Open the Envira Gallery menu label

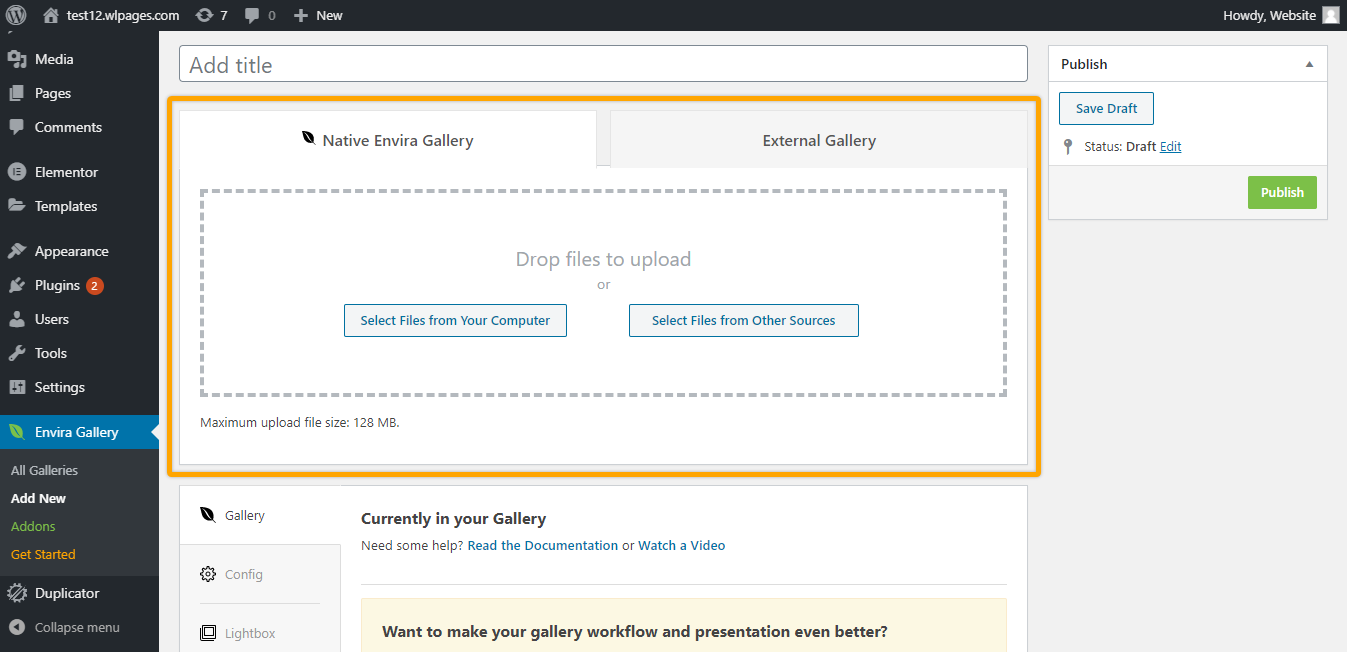click(77, 432)
